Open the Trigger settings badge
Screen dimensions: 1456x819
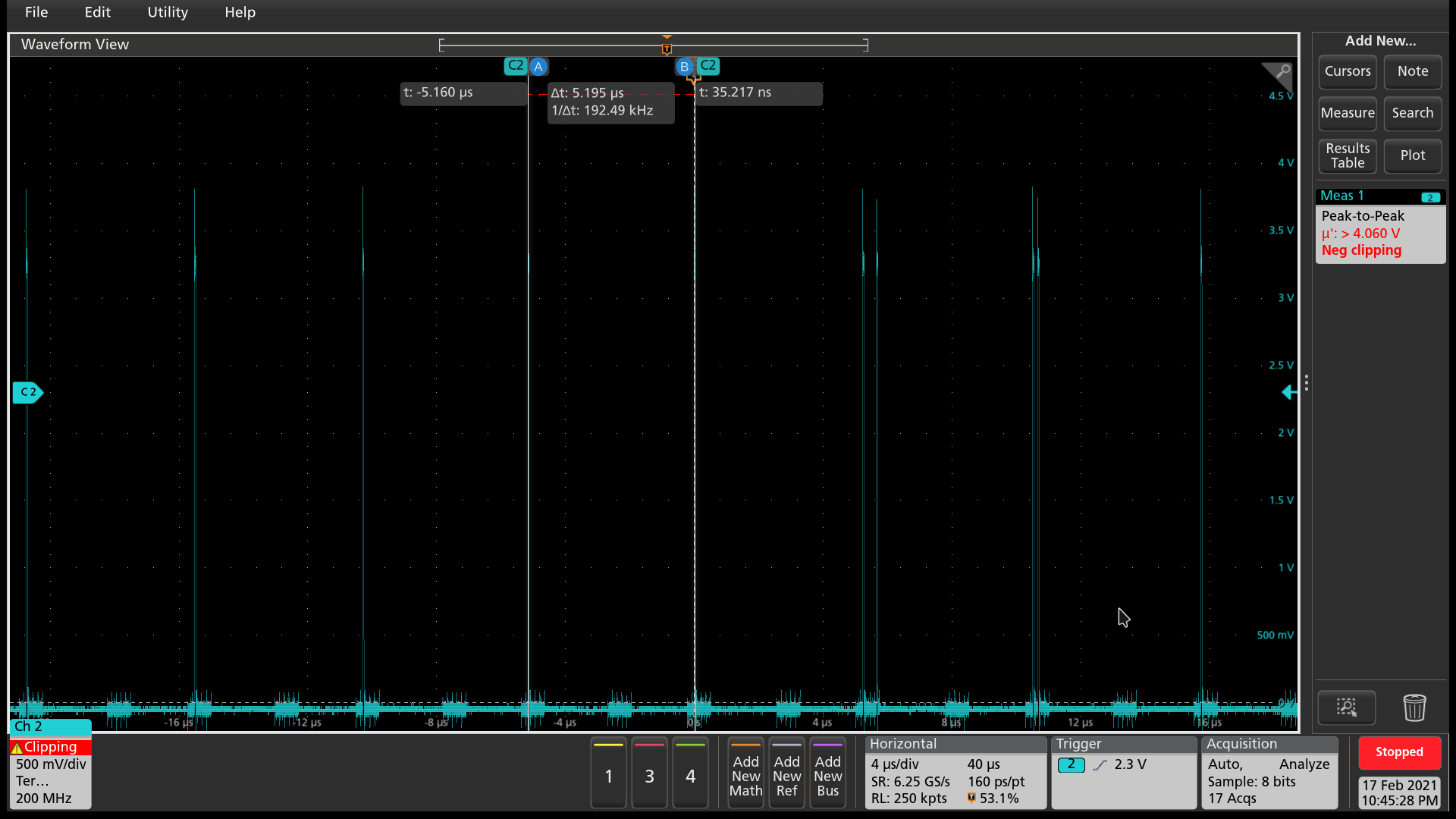pyautogui.click(x=1124, y=773)
